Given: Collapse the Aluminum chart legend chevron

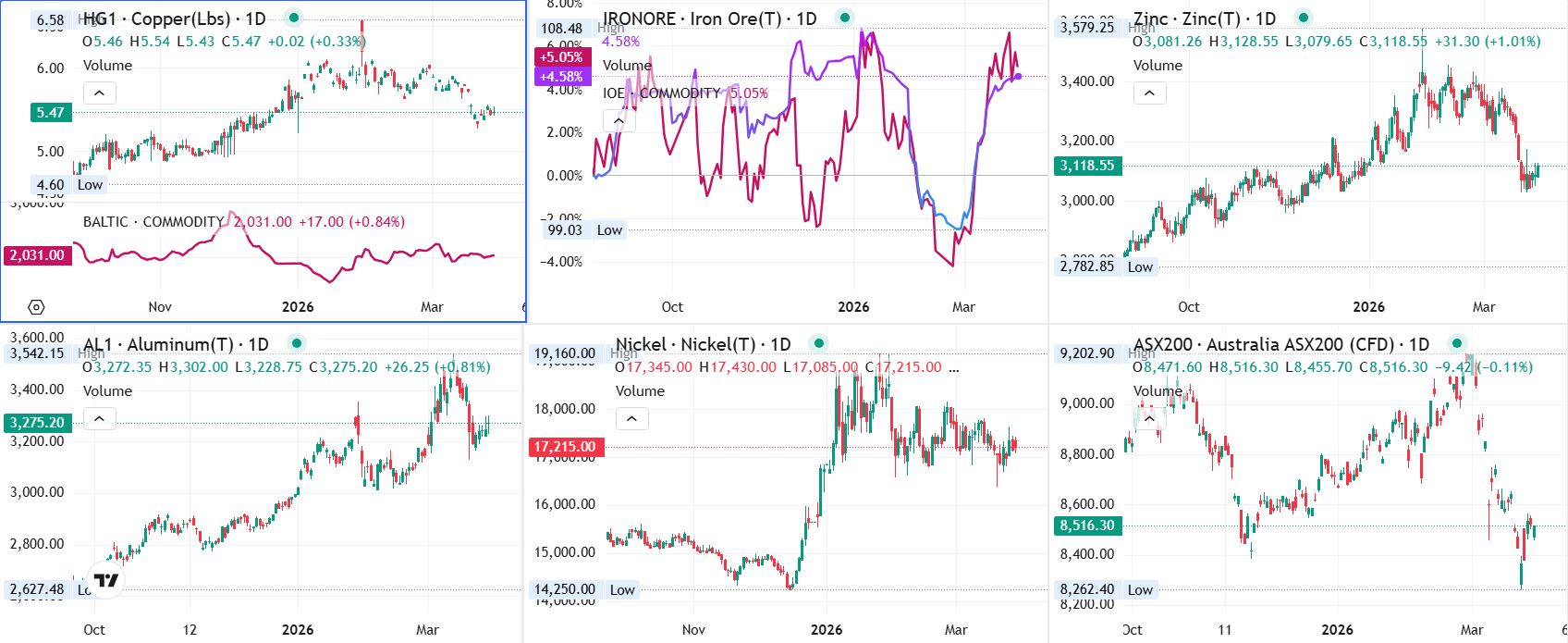Looking at the screenshot, I should click(99, 418).
